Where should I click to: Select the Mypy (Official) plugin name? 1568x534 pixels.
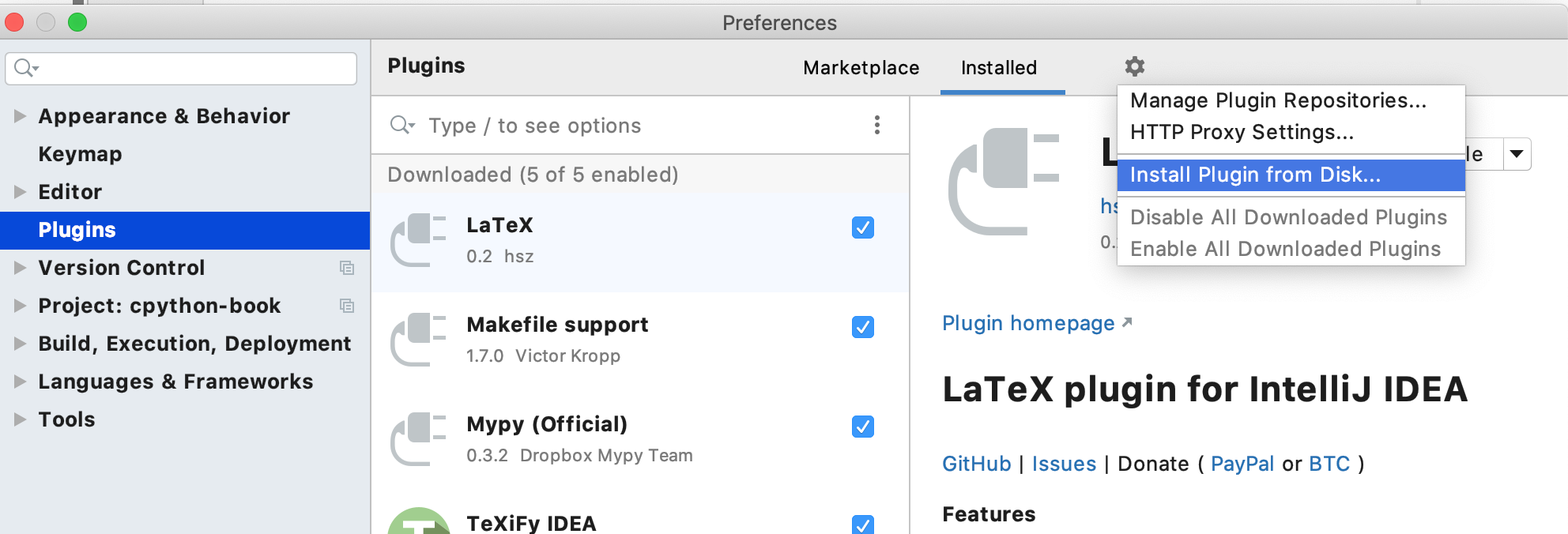point(547,424)
